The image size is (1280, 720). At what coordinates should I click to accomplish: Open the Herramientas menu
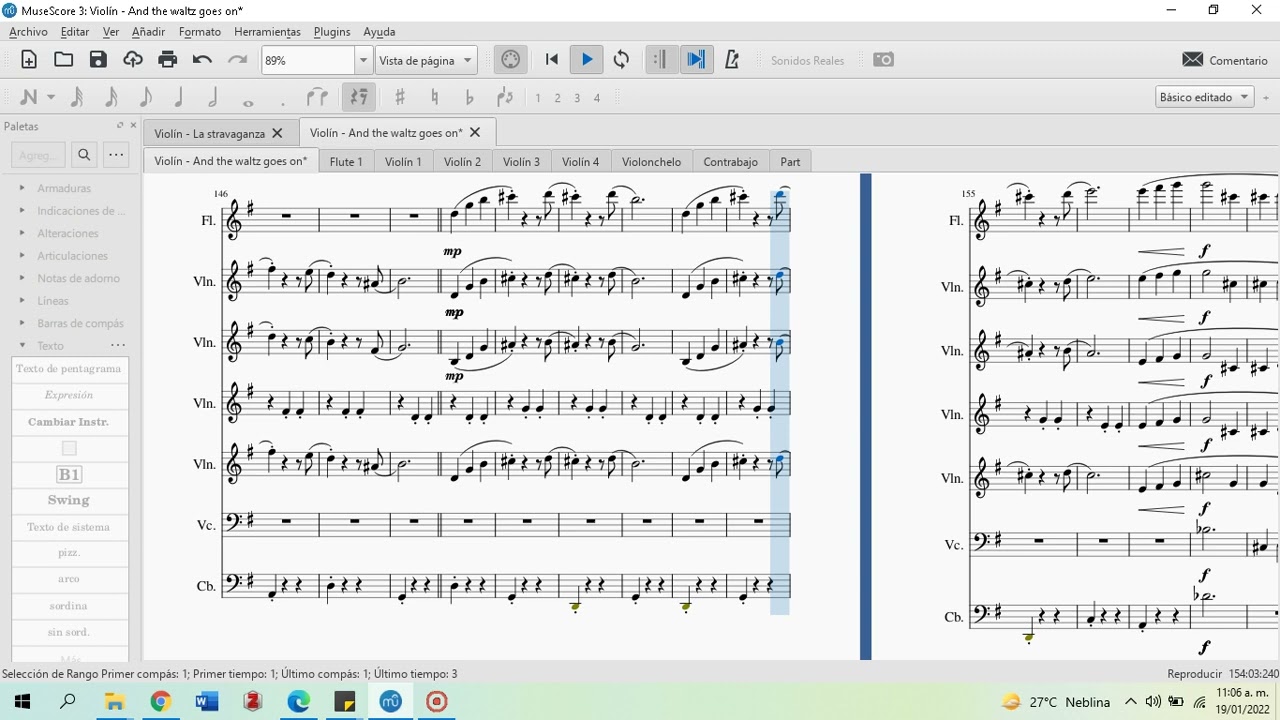pos(267,32)
